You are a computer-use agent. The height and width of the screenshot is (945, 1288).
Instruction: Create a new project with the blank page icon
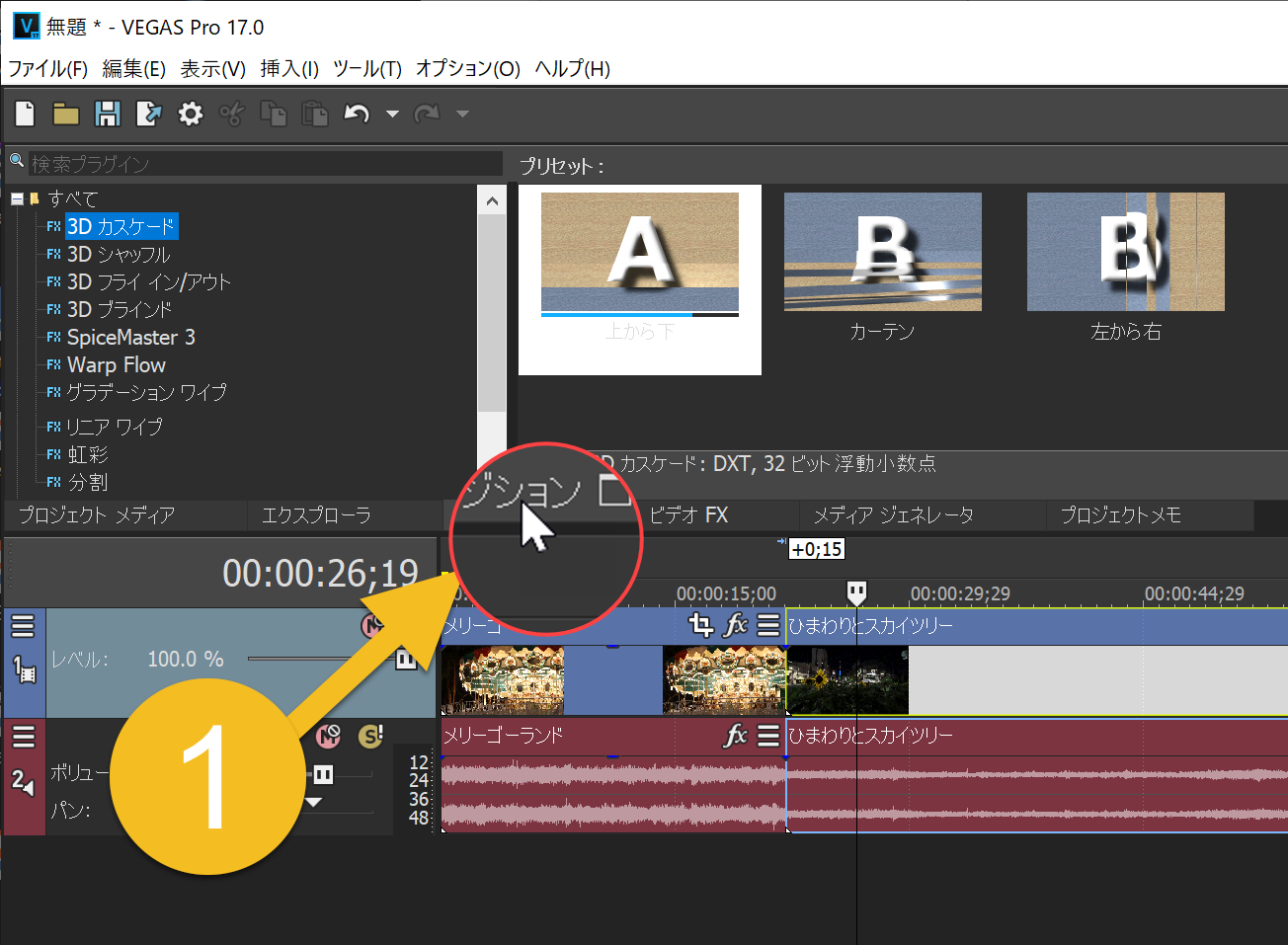[25, 114]
